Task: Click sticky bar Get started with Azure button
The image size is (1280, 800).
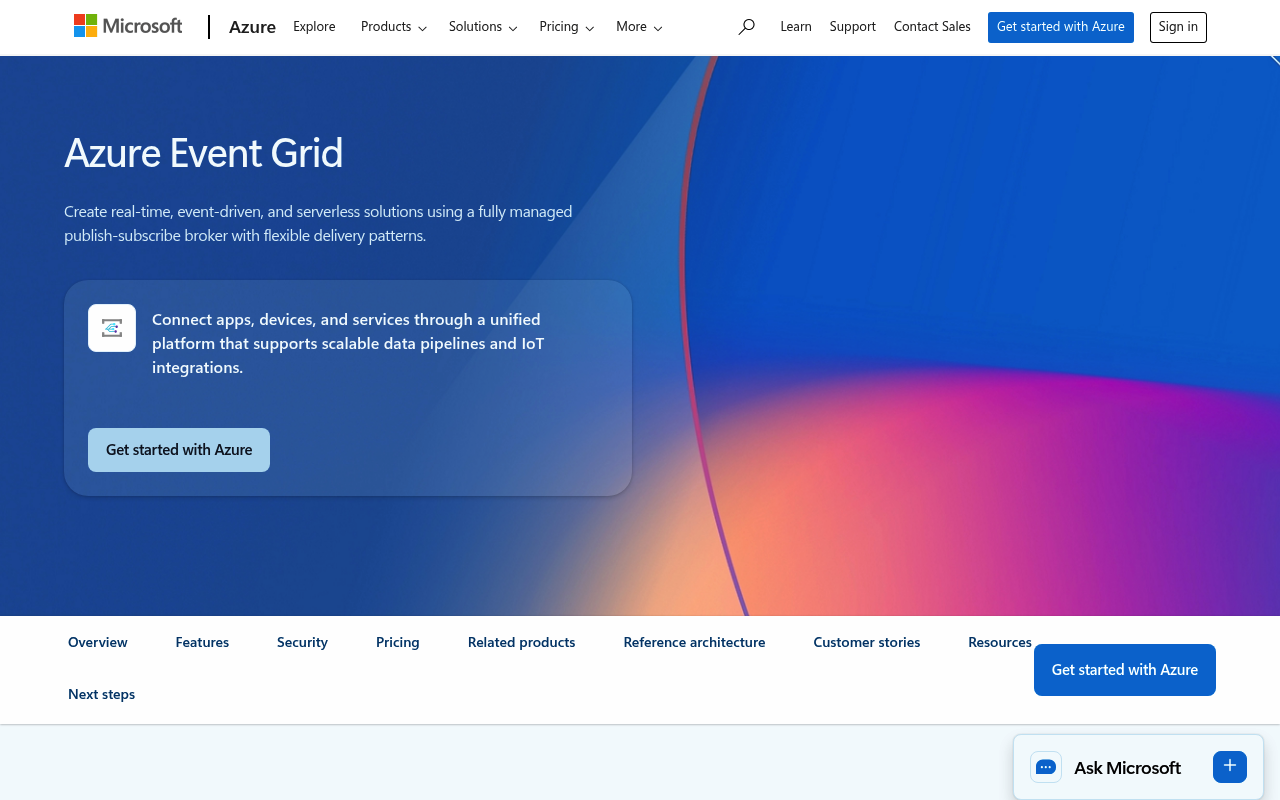Action: click(1125, 670)
